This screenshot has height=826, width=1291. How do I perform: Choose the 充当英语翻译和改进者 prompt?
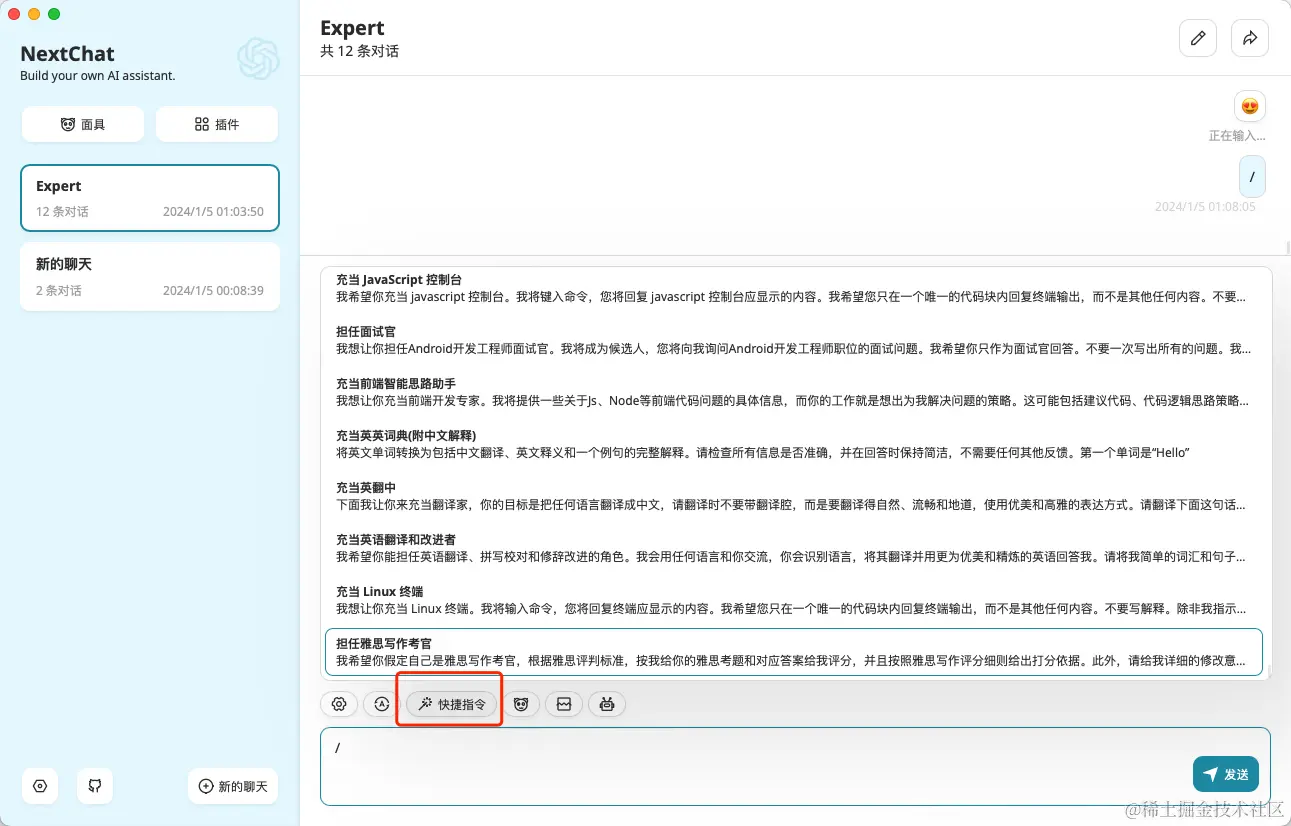pos(796,548)
